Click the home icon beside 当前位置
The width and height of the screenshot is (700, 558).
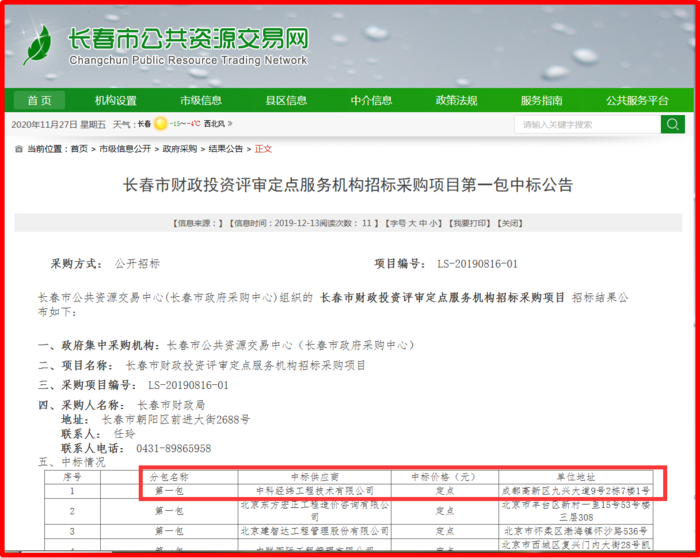point(19,149)
